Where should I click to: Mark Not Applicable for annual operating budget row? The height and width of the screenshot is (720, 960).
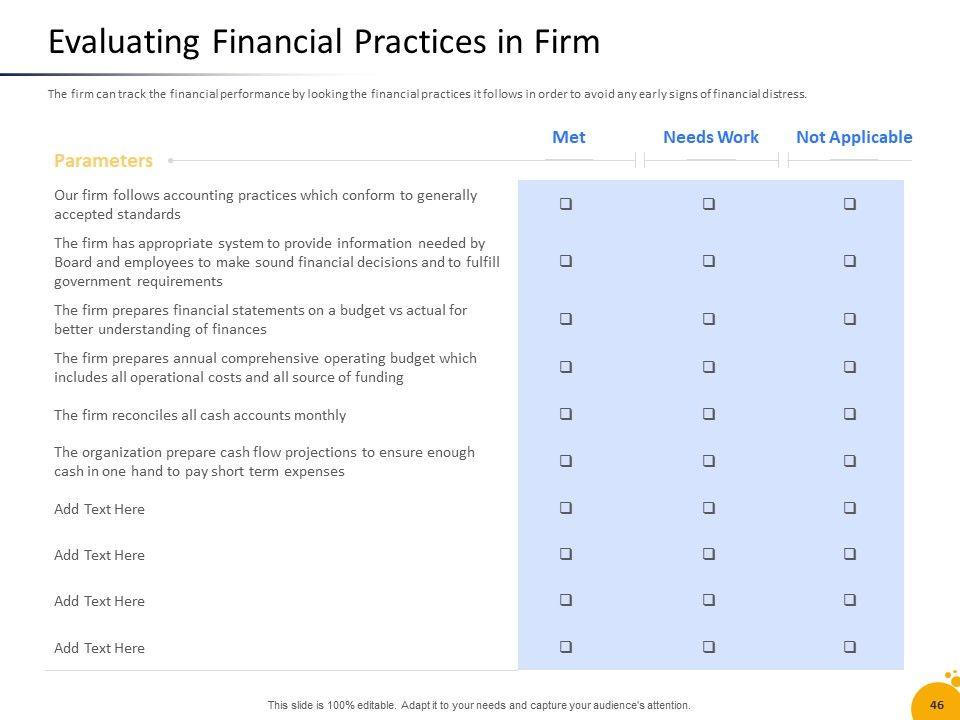pos(849,367)
